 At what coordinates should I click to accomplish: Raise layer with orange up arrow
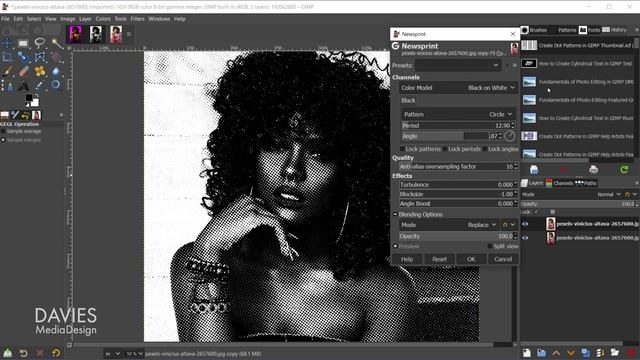click(x=556, y=353)
